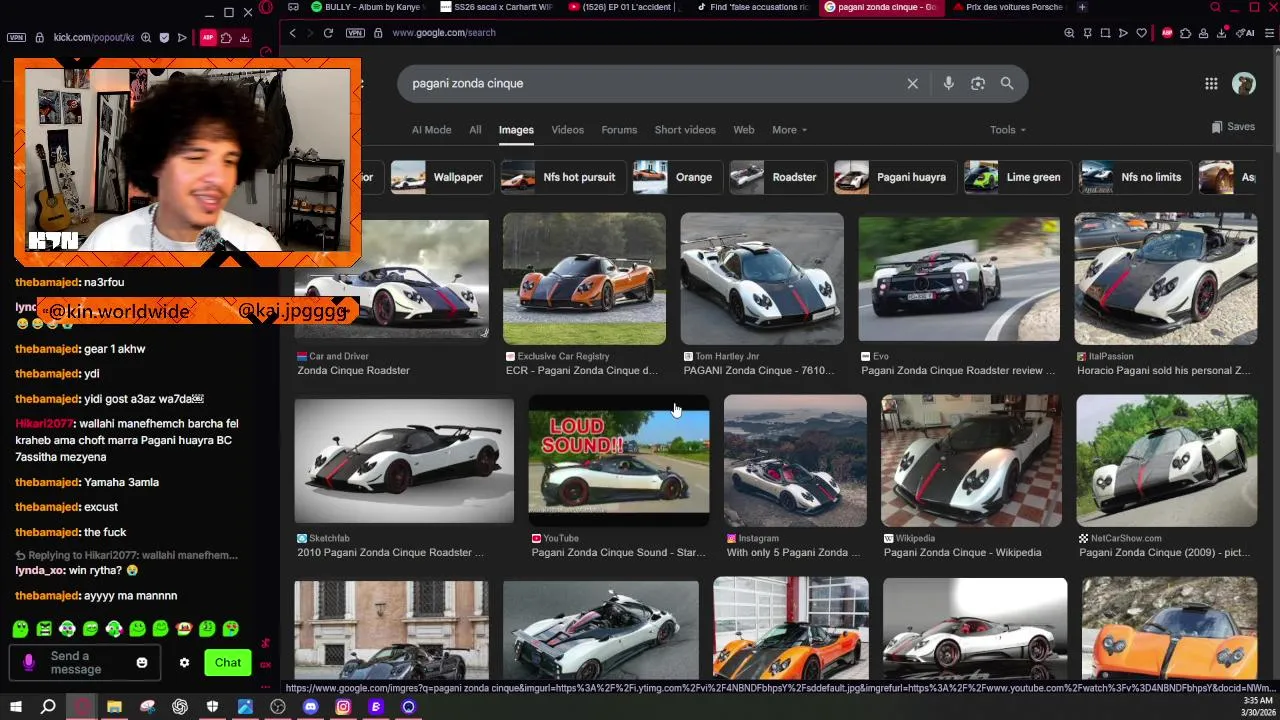Screen dimensions: 1280x720
Task: Click the Send a message chat input
Action: 85,663
